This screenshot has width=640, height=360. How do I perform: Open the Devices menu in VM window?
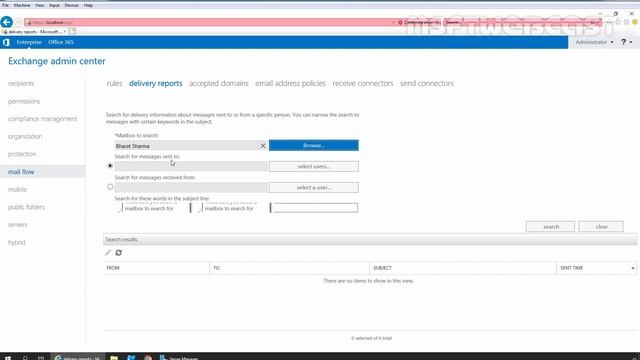(x=71, y=5)
